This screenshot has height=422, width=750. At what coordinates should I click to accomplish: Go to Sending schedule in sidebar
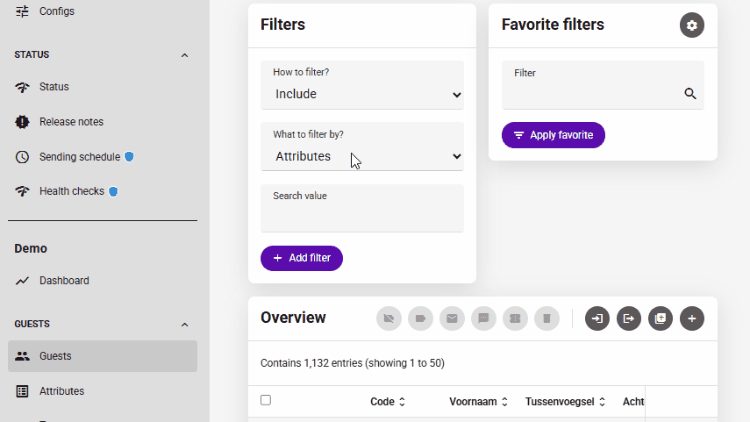79,157
